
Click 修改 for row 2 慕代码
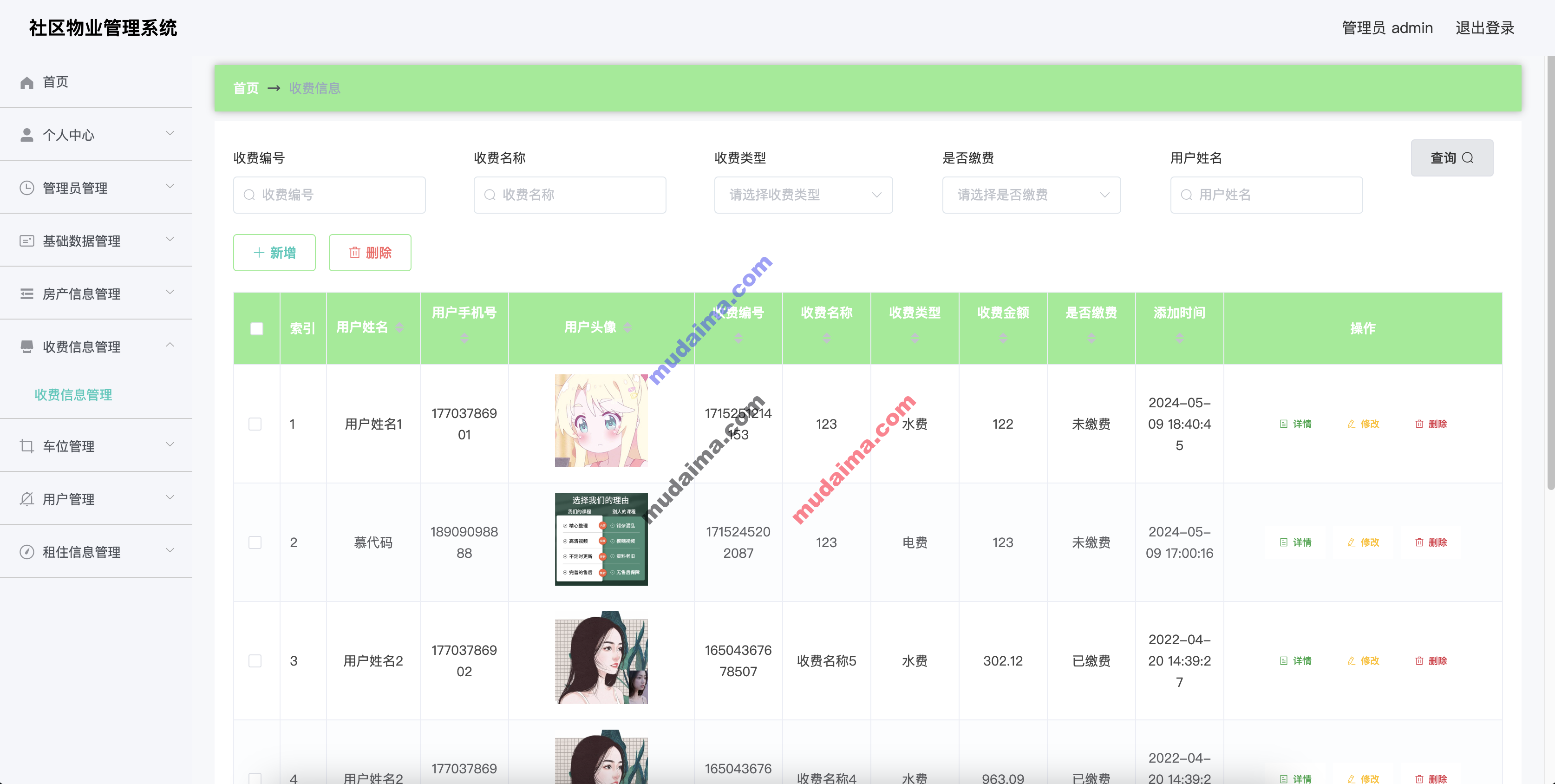pos(1363,542)
